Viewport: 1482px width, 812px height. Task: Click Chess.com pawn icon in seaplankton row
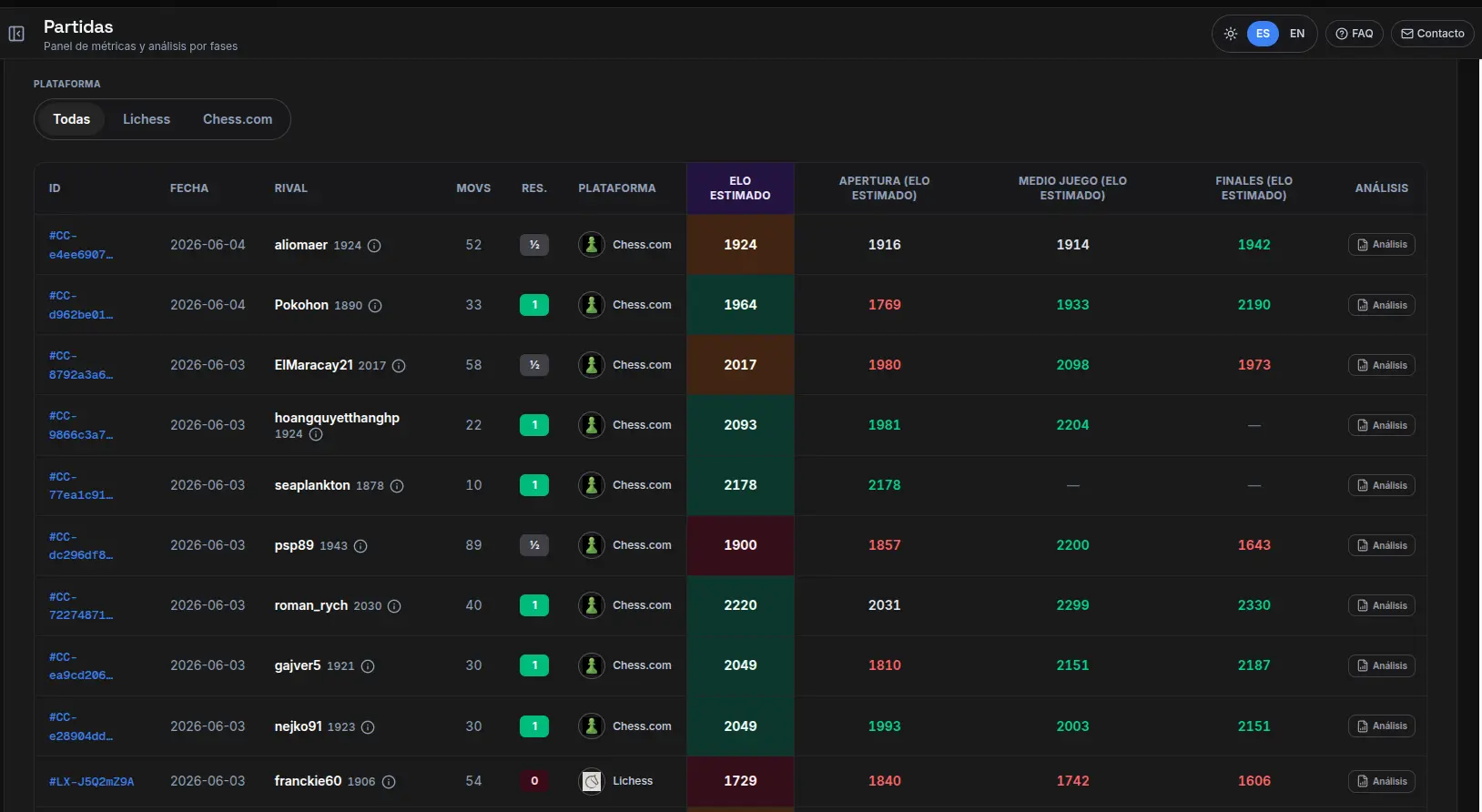[592, 485]
